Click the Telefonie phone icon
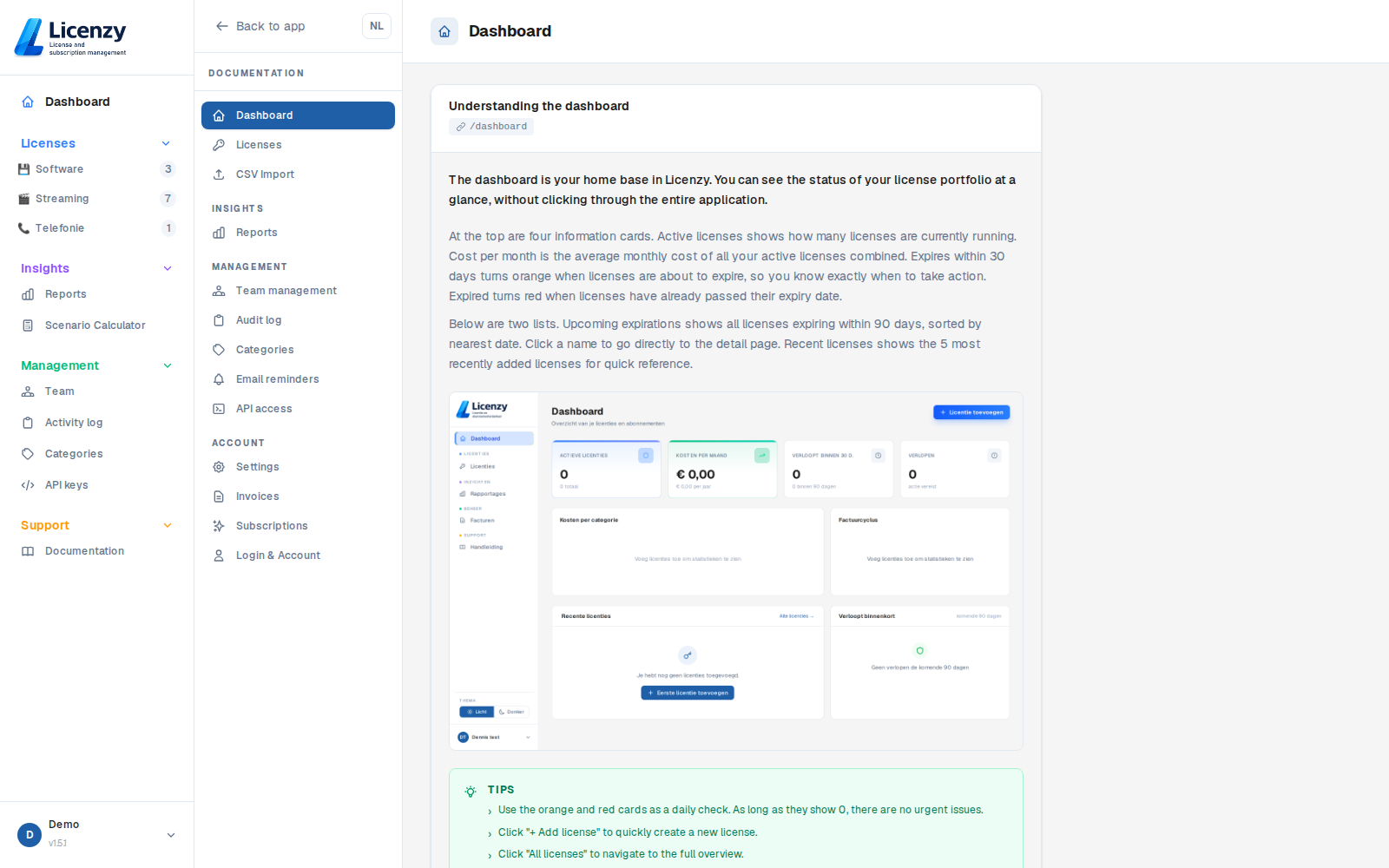This screenshot has height=868, width=1389. click(x=24, y=228)
